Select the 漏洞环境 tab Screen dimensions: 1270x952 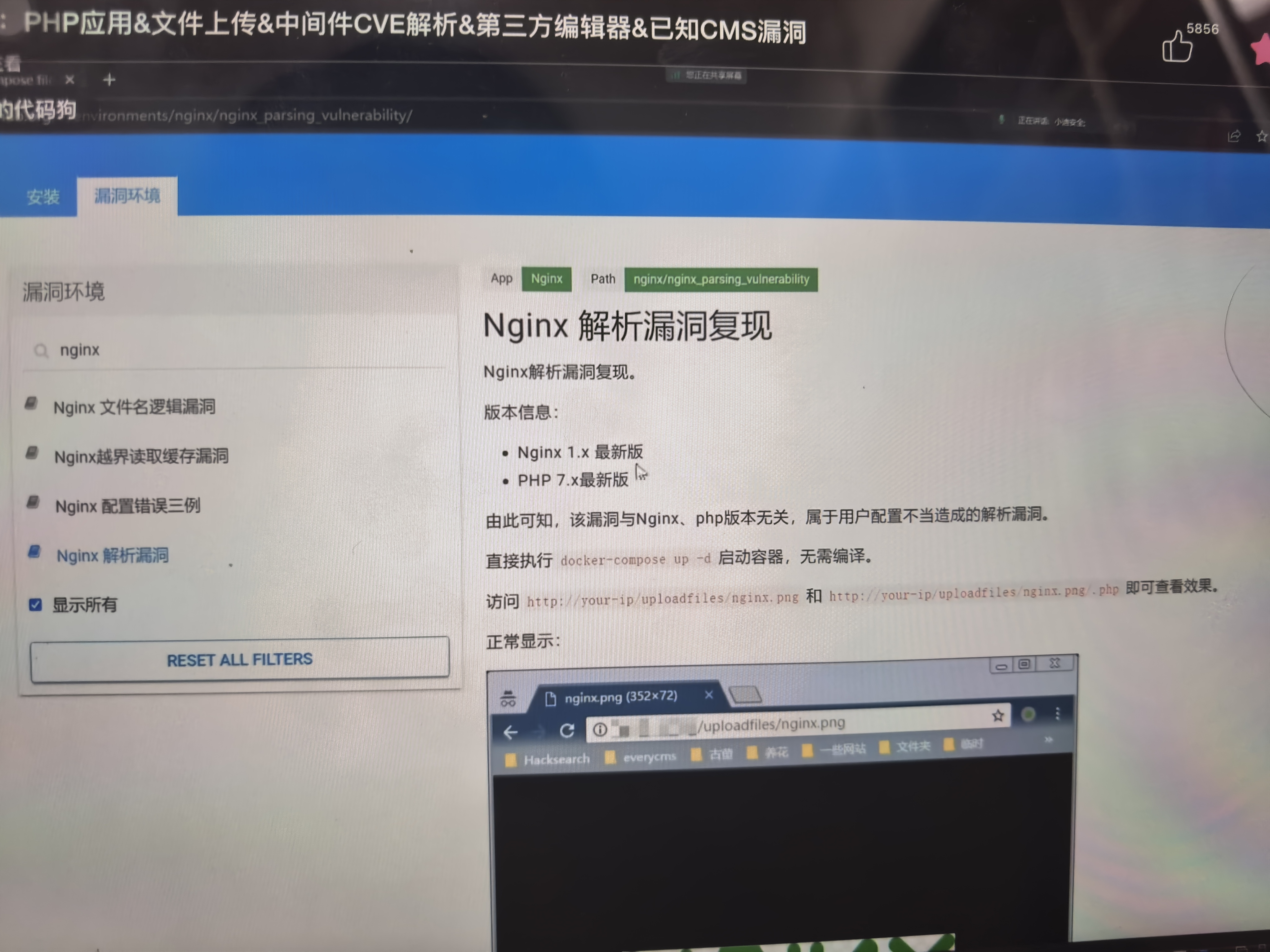click(x=127, y=196)
